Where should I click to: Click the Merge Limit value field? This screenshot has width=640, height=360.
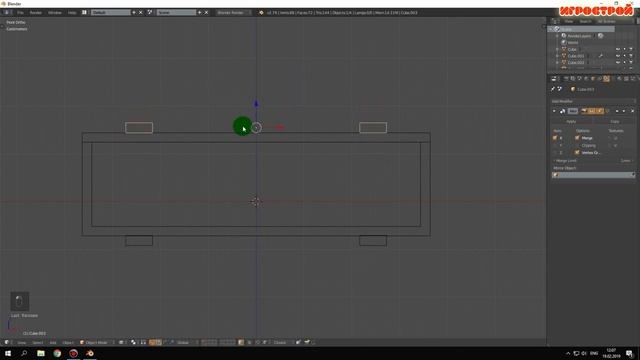(593, 161)
